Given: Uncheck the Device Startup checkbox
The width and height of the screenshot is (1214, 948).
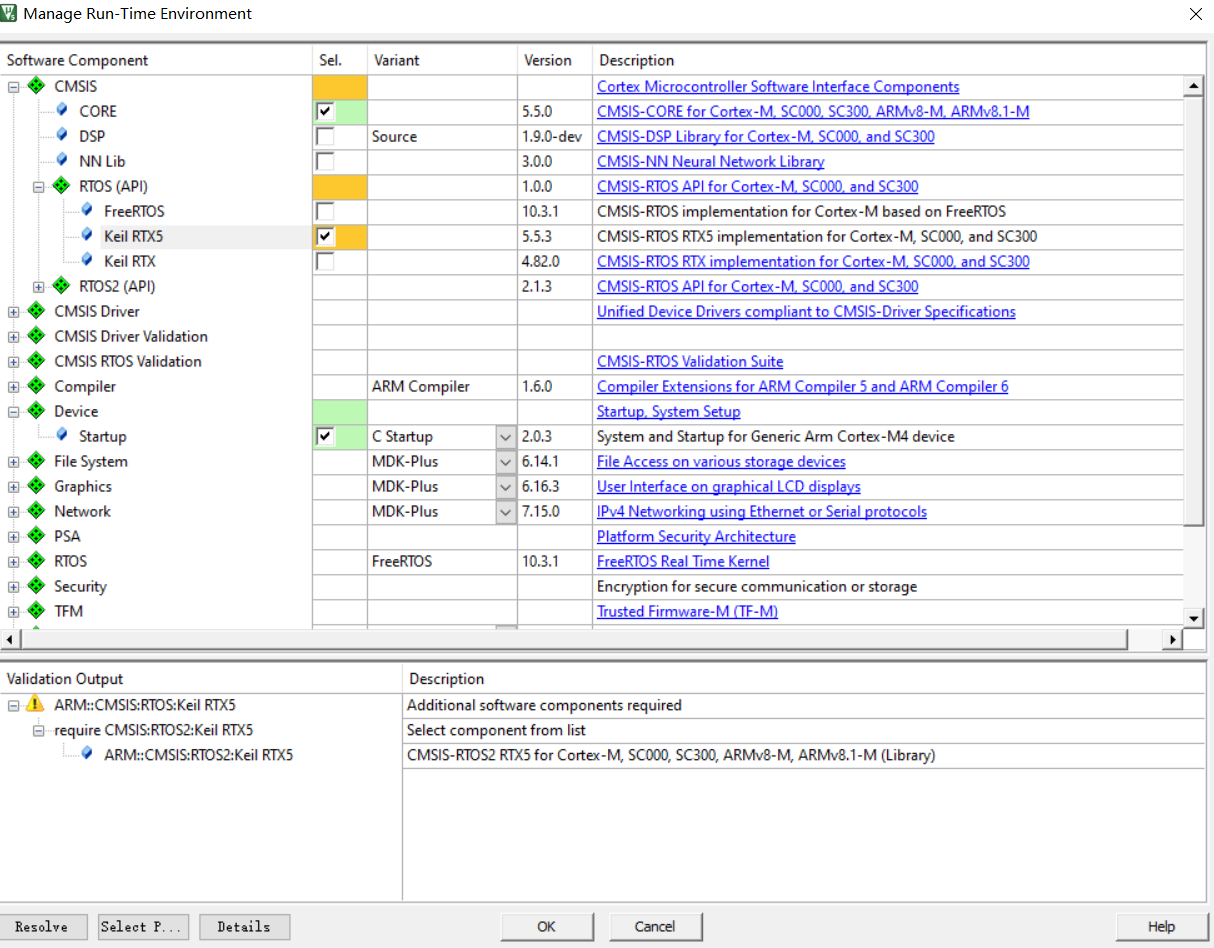Looking at the screenshot, I should (324, 436).
